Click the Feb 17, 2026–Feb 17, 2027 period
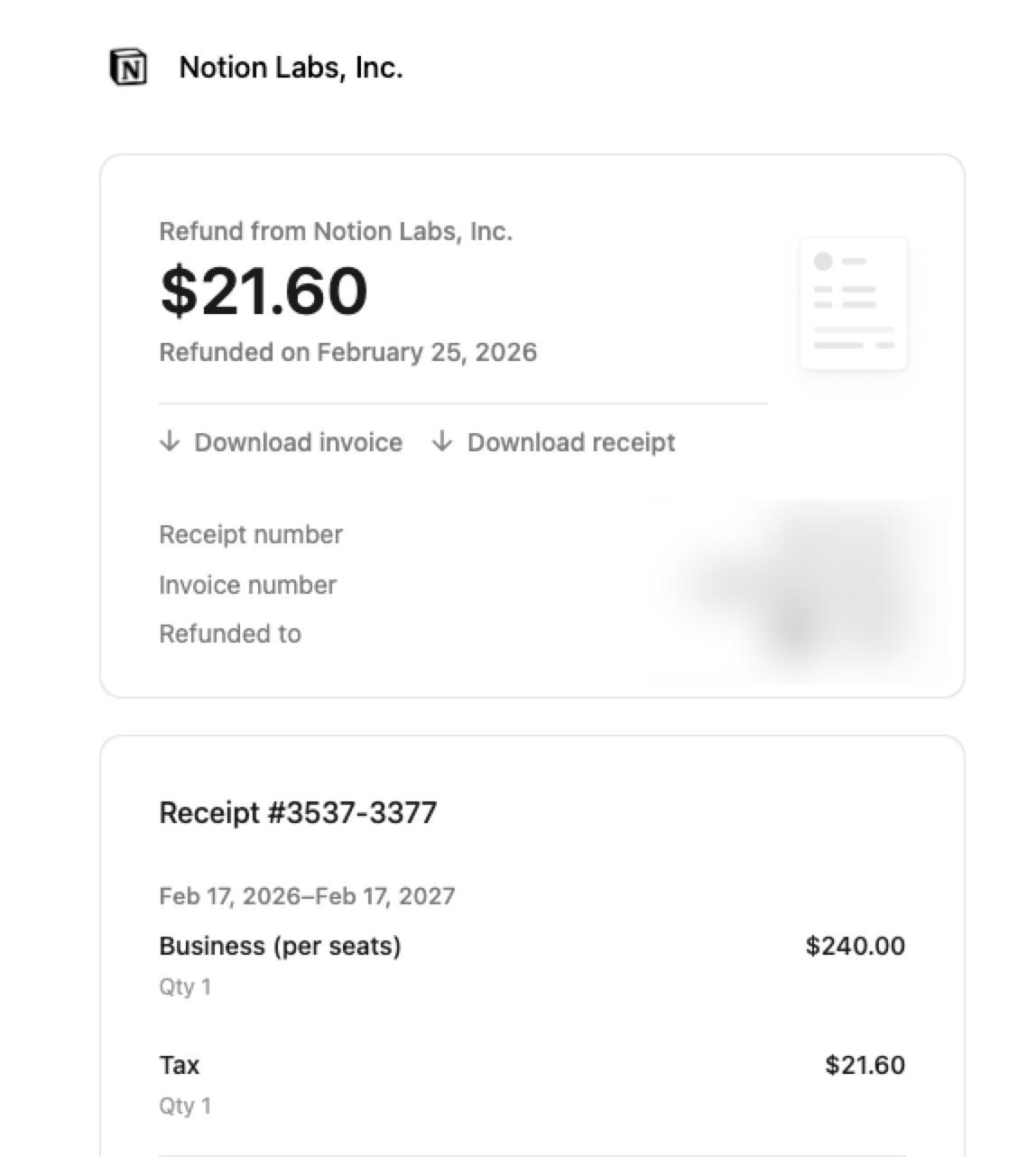Image resolution: width=1036 pixels, height=1157 pixels. click(x=307, y=896)
